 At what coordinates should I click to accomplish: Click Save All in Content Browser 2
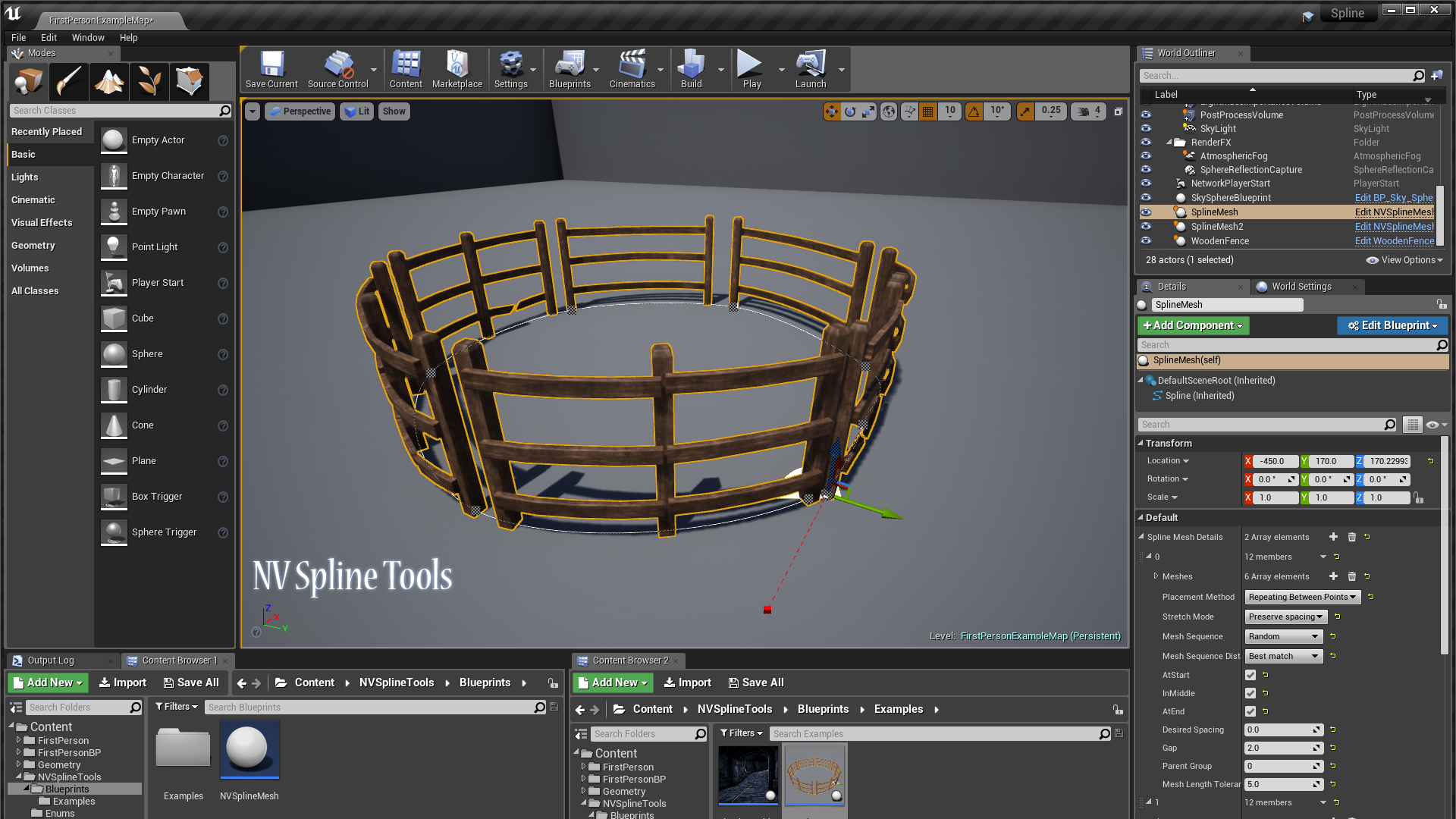756,682
